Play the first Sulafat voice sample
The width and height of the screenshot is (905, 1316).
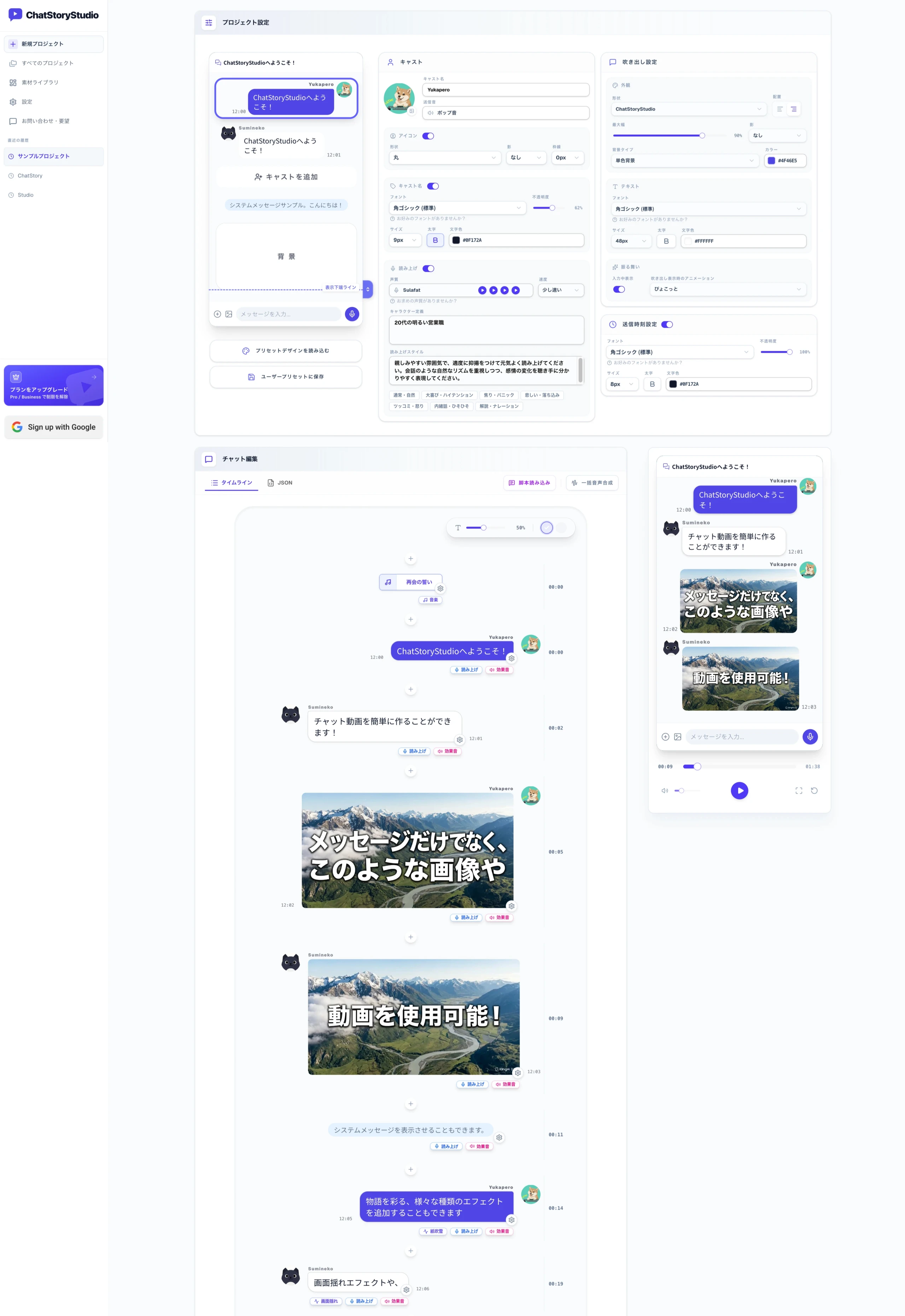pyautogui.click(x=482, y=290)
